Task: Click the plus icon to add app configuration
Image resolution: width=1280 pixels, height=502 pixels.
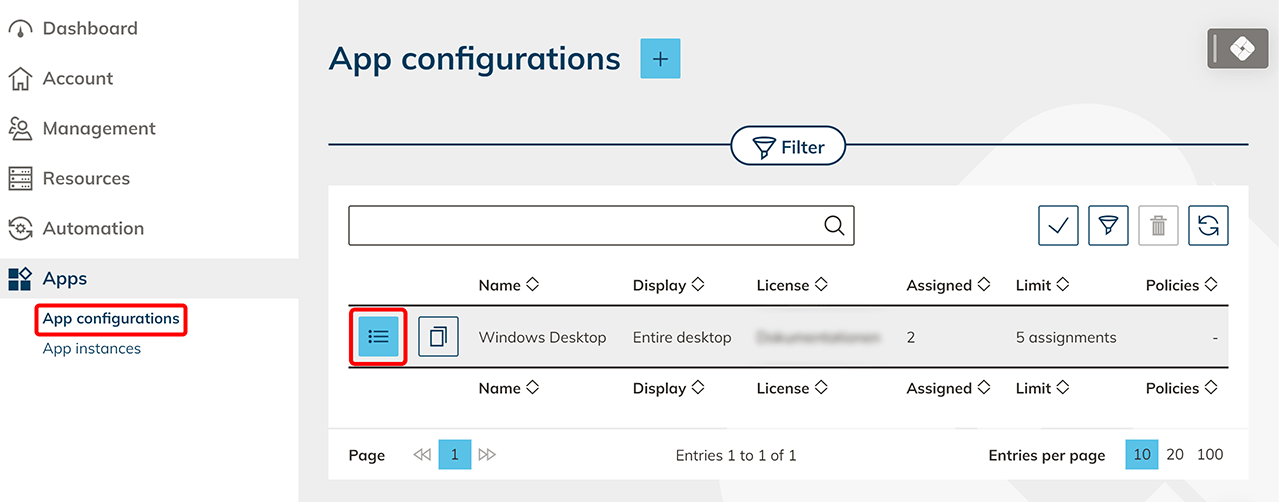Action: click(x=660, y=59)
